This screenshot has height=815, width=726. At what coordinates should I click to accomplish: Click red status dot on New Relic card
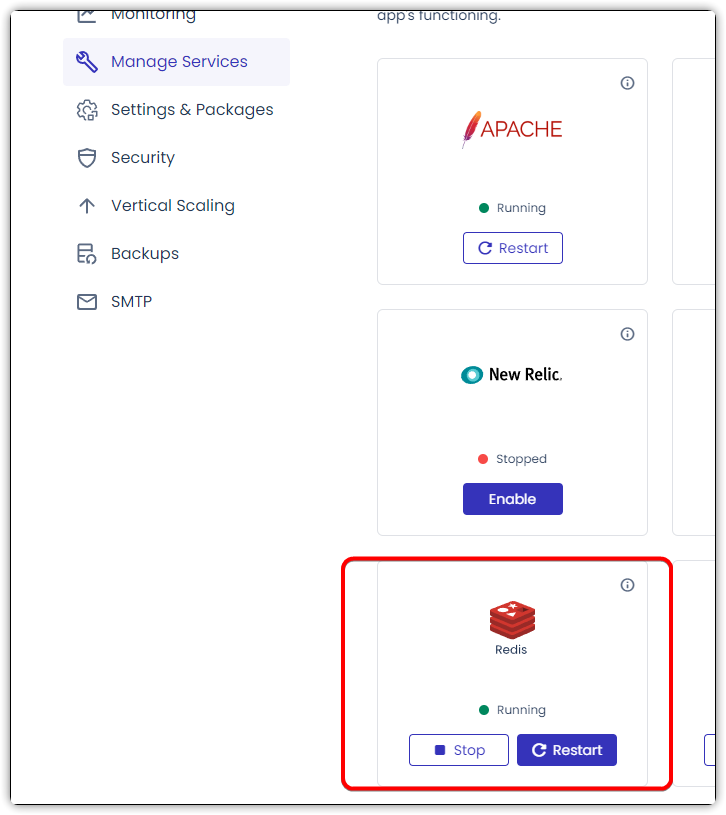483,459
